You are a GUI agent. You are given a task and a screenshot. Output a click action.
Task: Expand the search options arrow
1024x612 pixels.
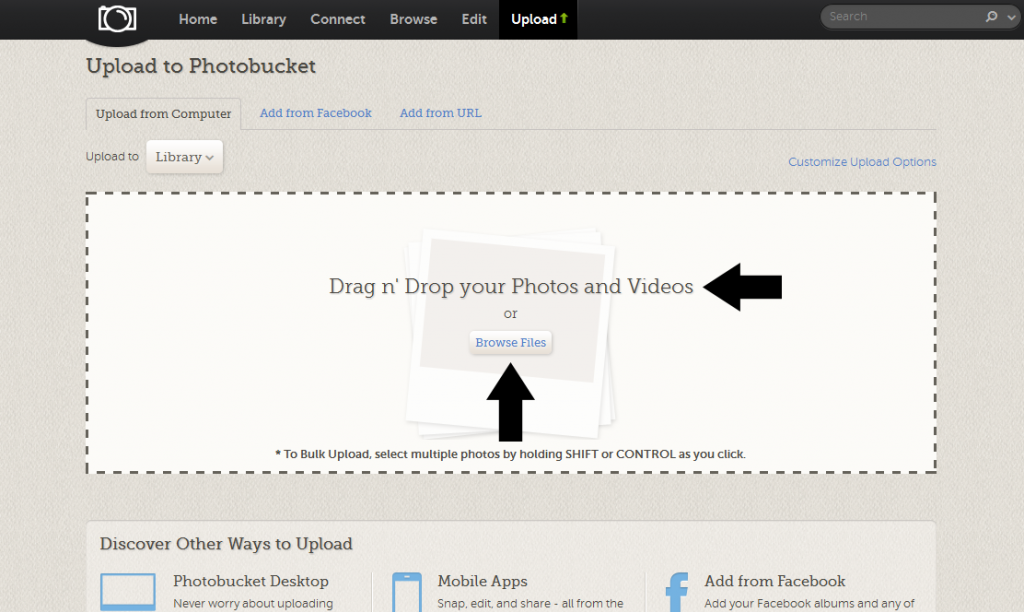pyautogui.click(x=1011, y=17)
